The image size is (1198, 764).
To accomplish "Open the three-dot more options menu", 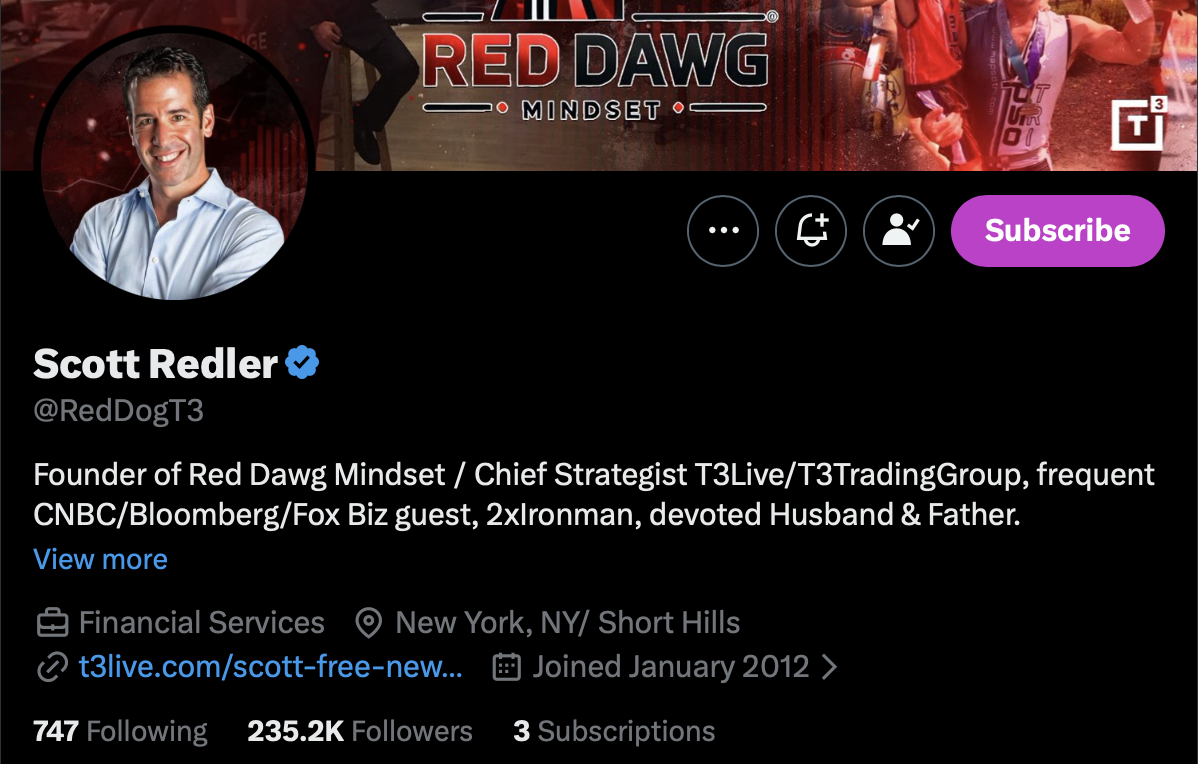I will click(723, 231).
